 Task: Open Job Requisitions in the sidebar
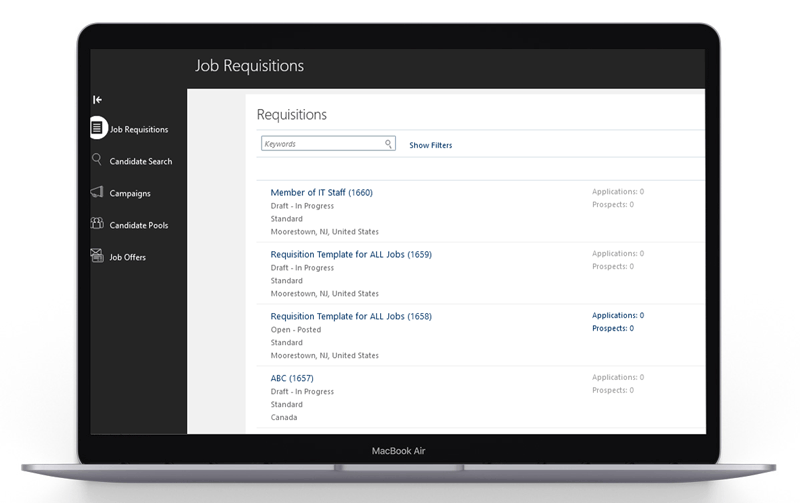click(x=139, y=130)
